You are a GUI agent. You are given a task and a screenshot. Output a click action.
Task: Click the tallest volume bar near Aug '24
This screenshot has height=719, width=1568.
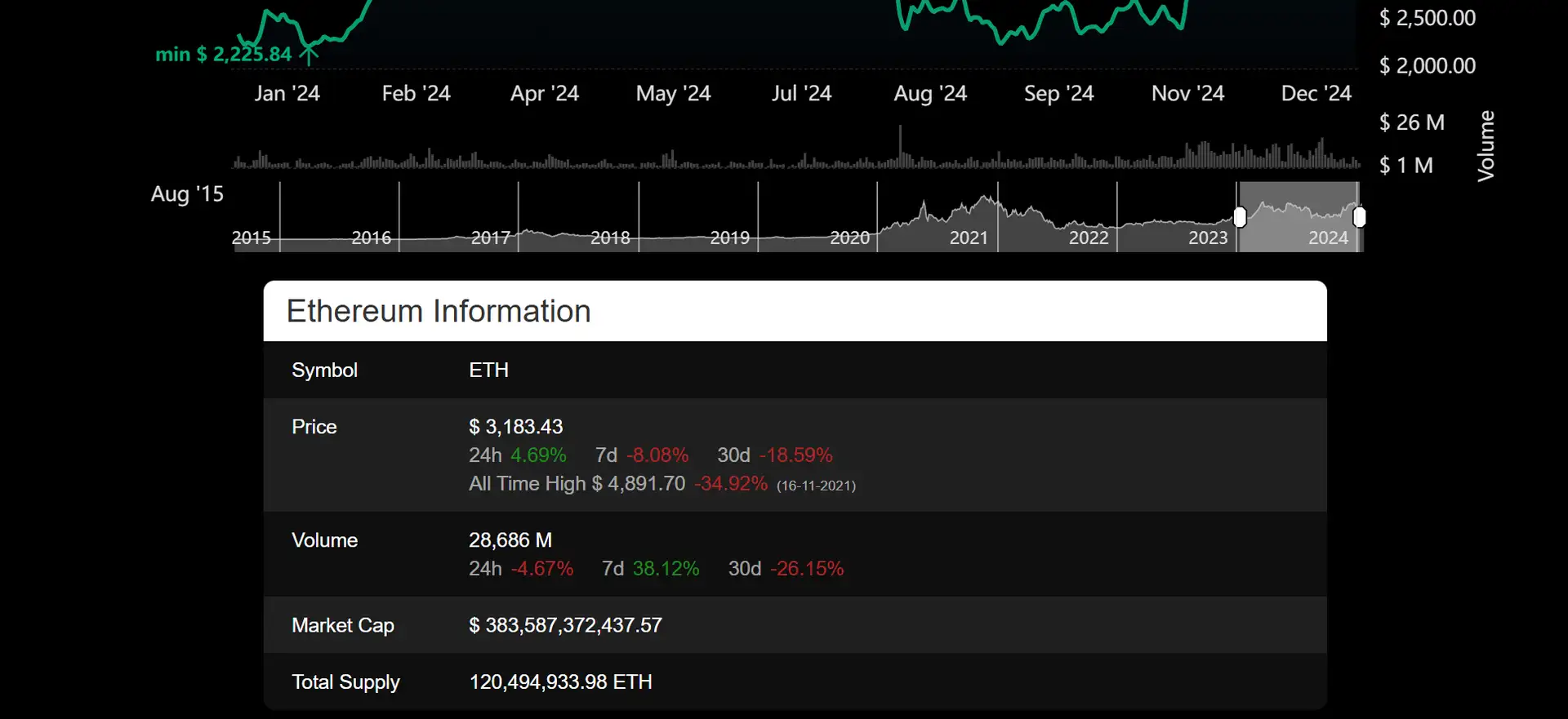(900, 145)
